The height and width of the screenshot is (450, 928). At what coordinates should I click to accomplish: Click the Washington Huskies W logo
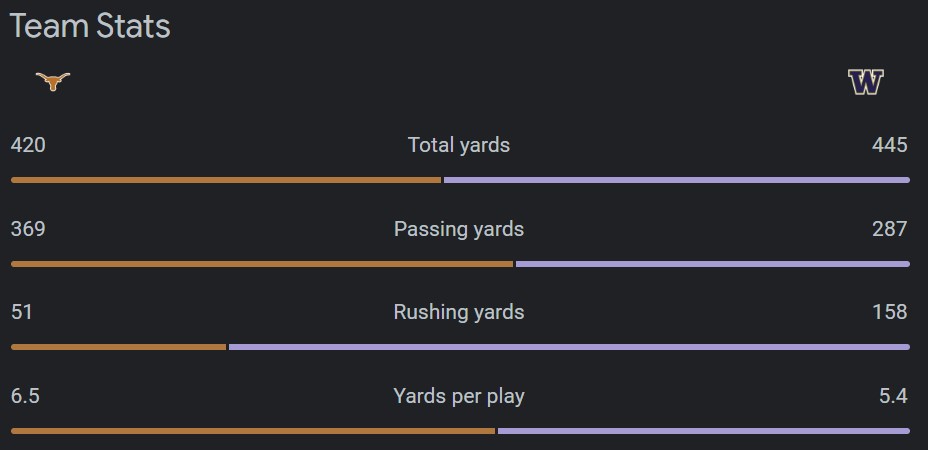pos(865,82)
